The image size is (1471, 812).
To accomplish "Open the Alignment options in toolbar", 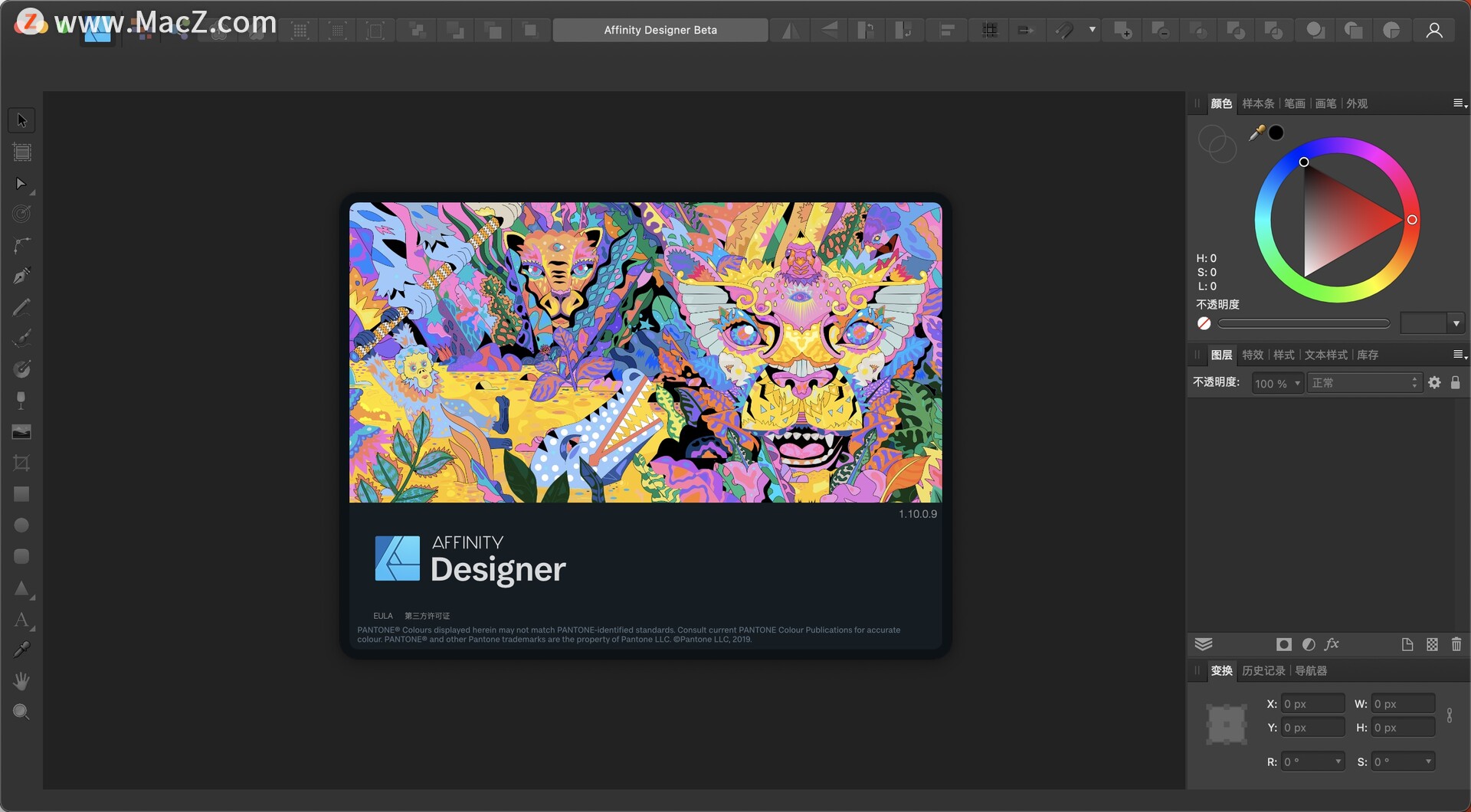I will tap(948, 31).
